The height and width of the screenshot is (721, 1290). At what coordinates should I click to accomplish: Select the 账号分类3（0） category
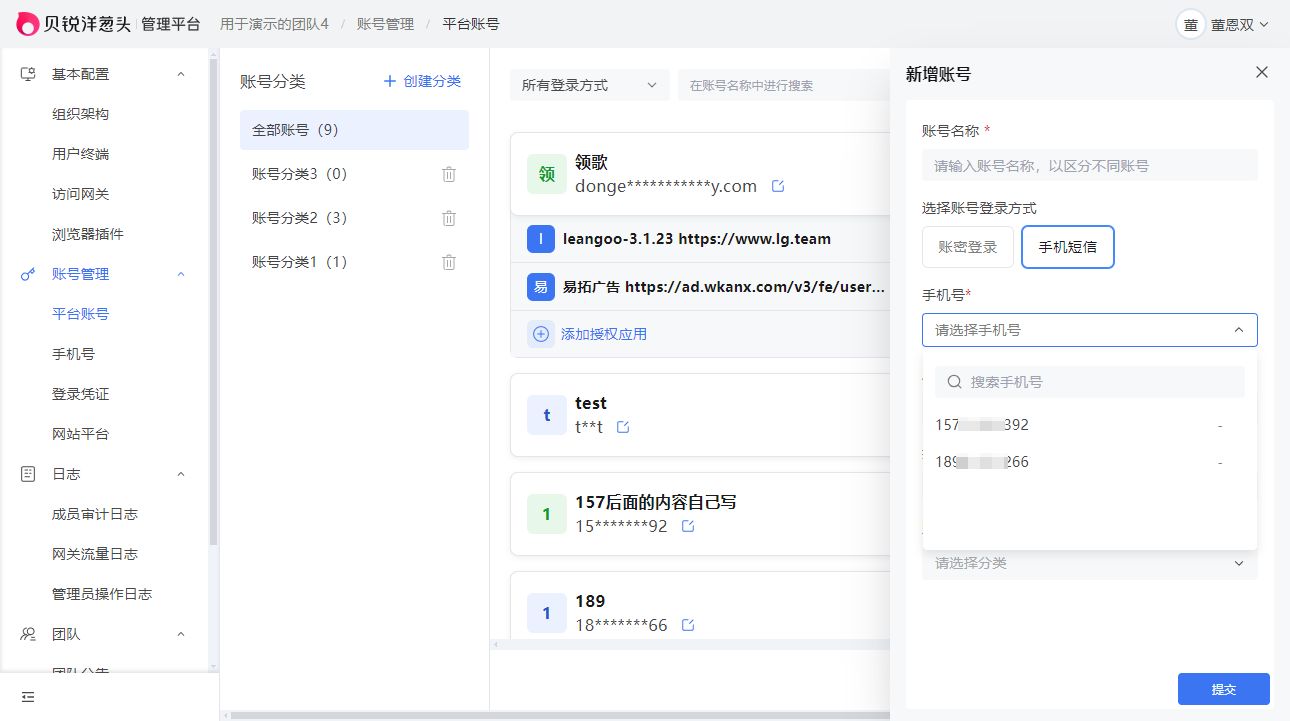[x=354, y=174]
